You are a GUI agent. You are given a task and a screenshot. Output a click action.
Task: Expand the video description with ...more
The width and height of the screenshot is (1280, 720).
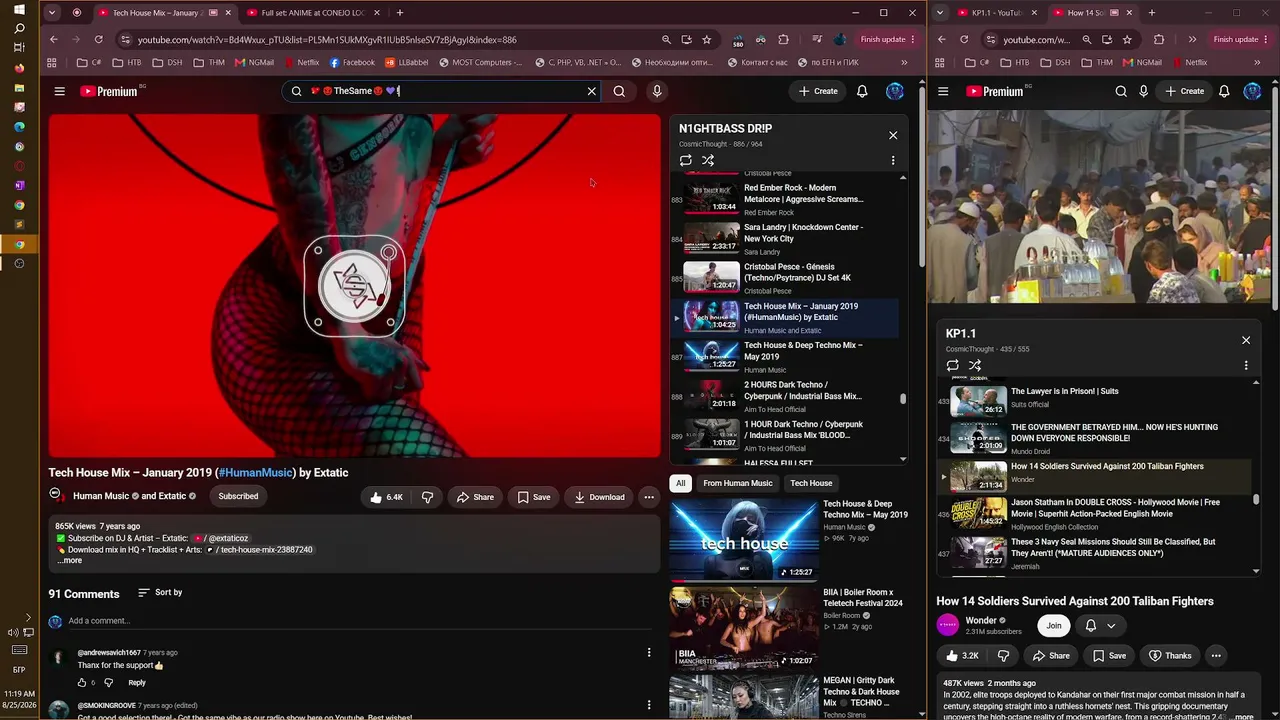click(x=70, y=560)
